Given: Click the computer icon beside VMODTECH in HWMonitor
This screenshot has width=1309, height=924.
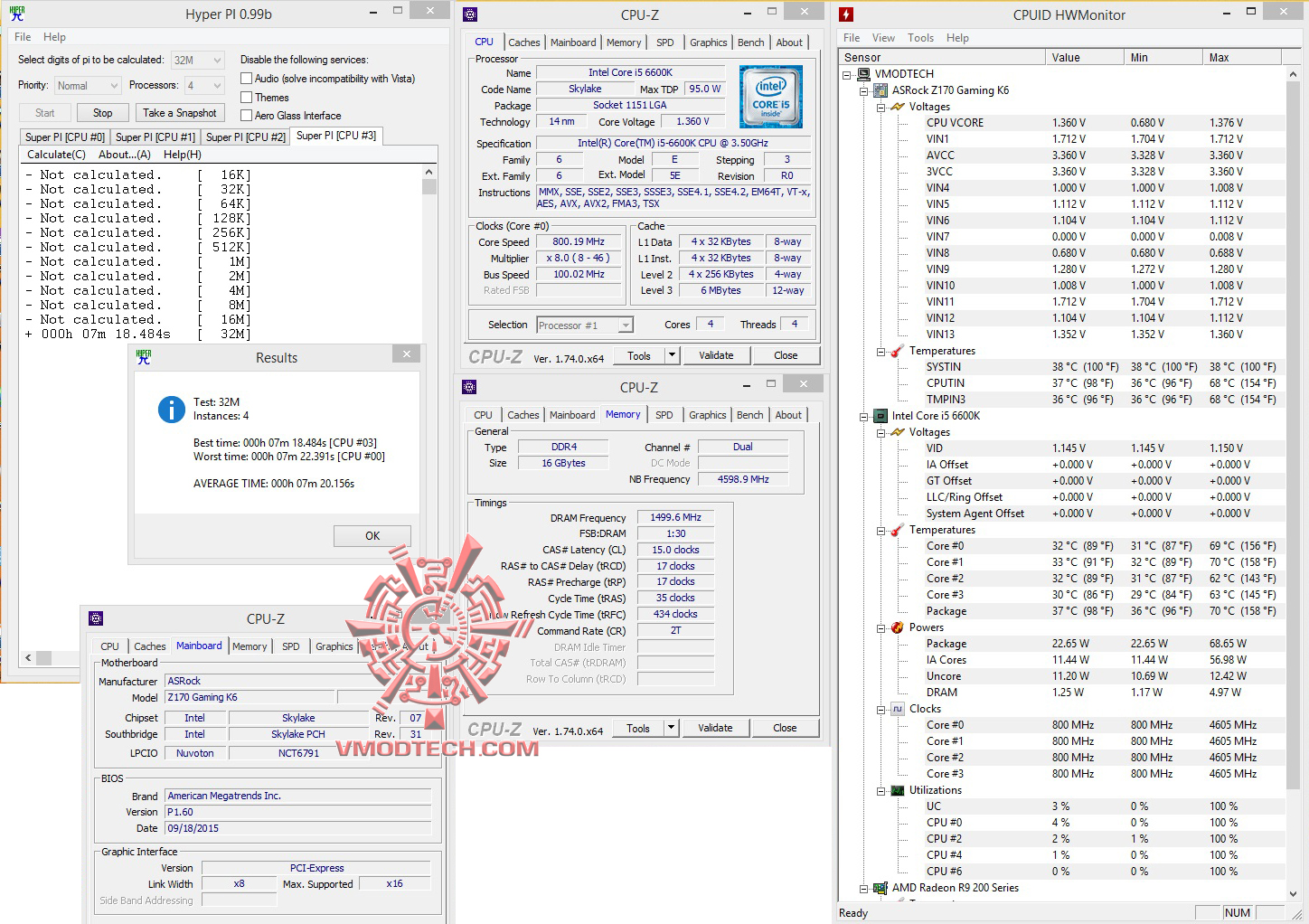Looking at the screenshot, I should click(864, 74).
